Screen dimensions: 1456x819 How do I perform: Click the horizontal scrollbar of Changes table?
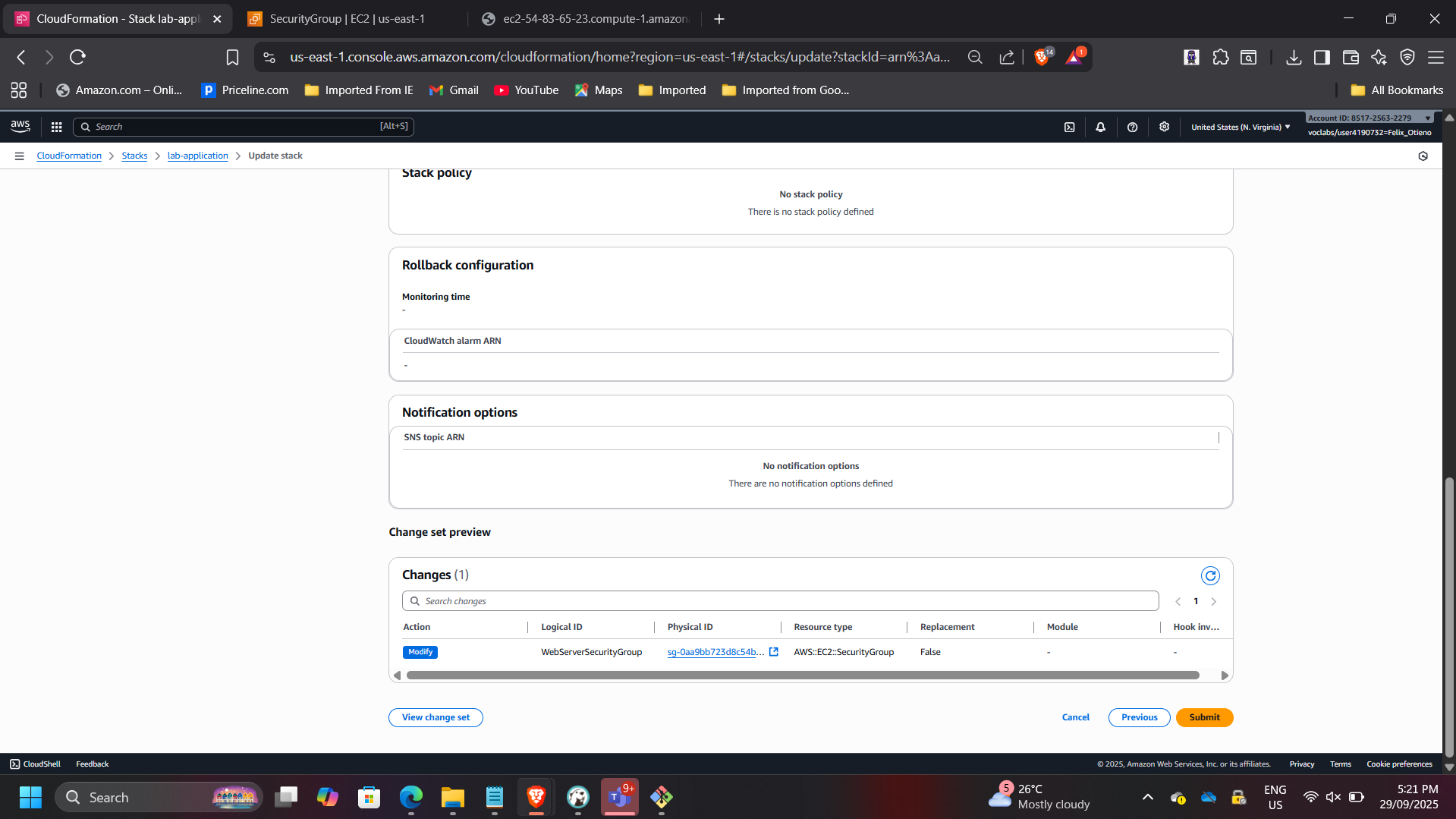[802, 675]
